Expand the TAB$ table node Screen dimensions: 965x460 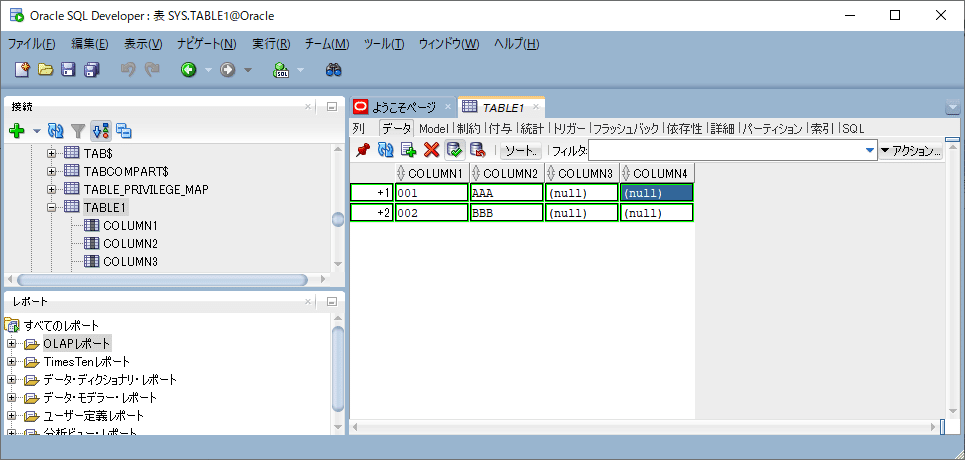tap(52, 153)
